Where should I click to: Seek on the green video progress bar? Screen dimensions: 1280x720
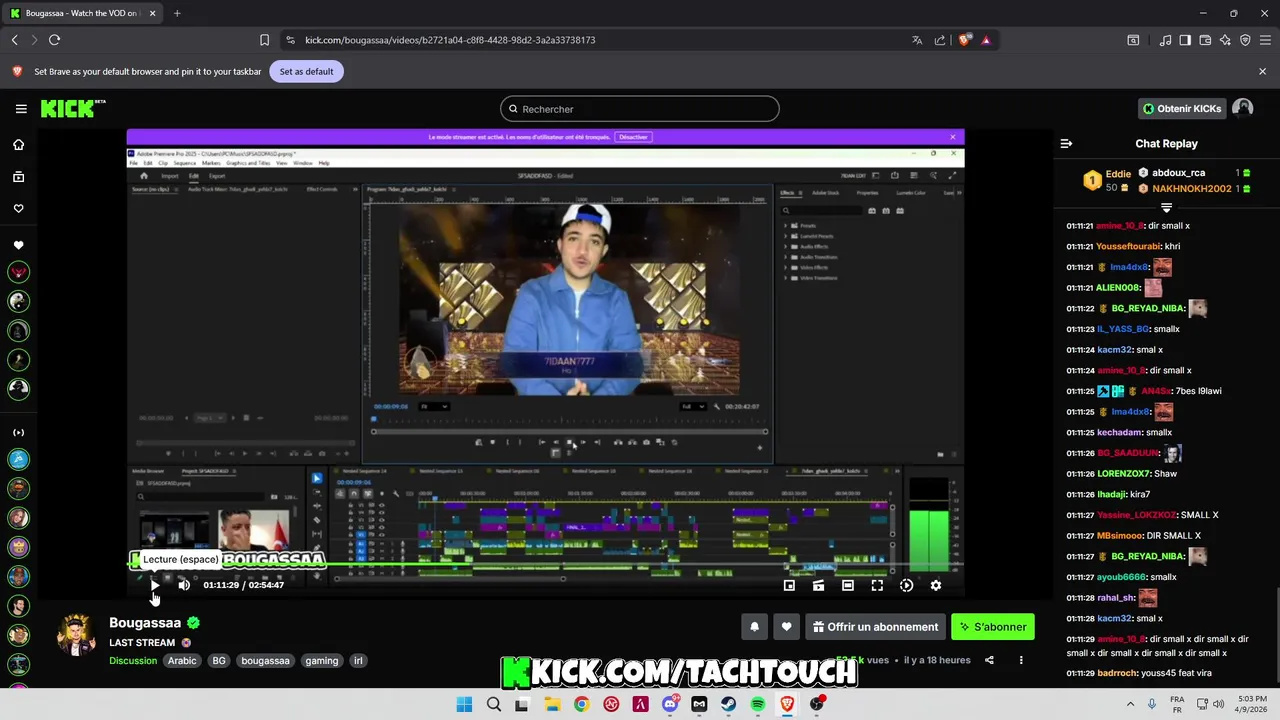pos(545,566)
